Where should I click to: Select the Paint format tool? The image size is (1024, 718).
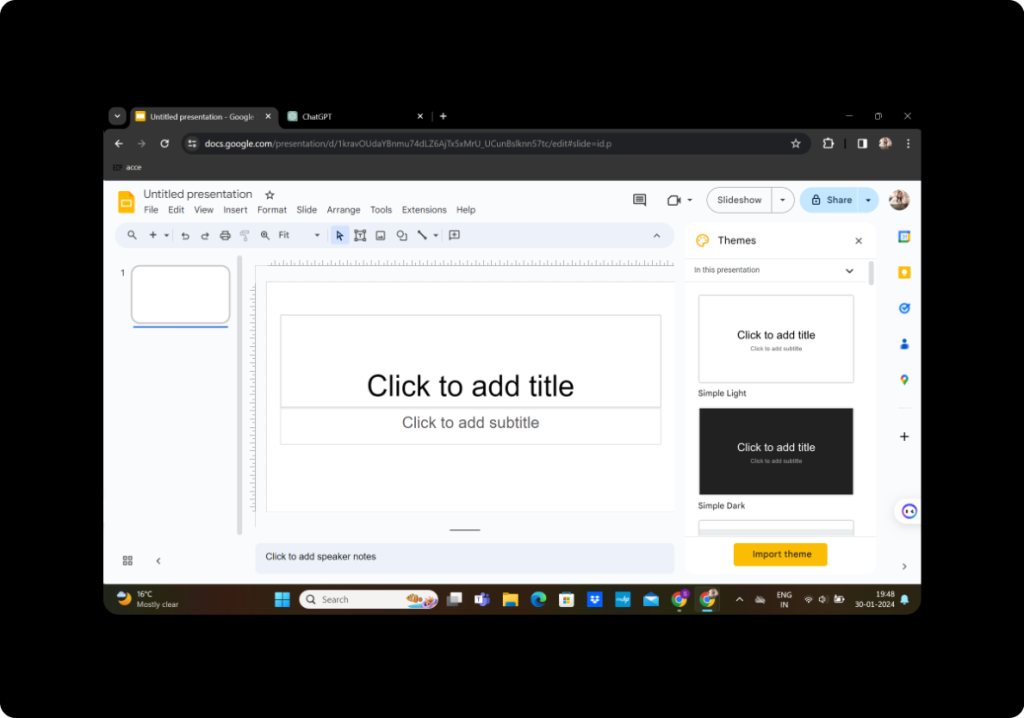[245, 236]
